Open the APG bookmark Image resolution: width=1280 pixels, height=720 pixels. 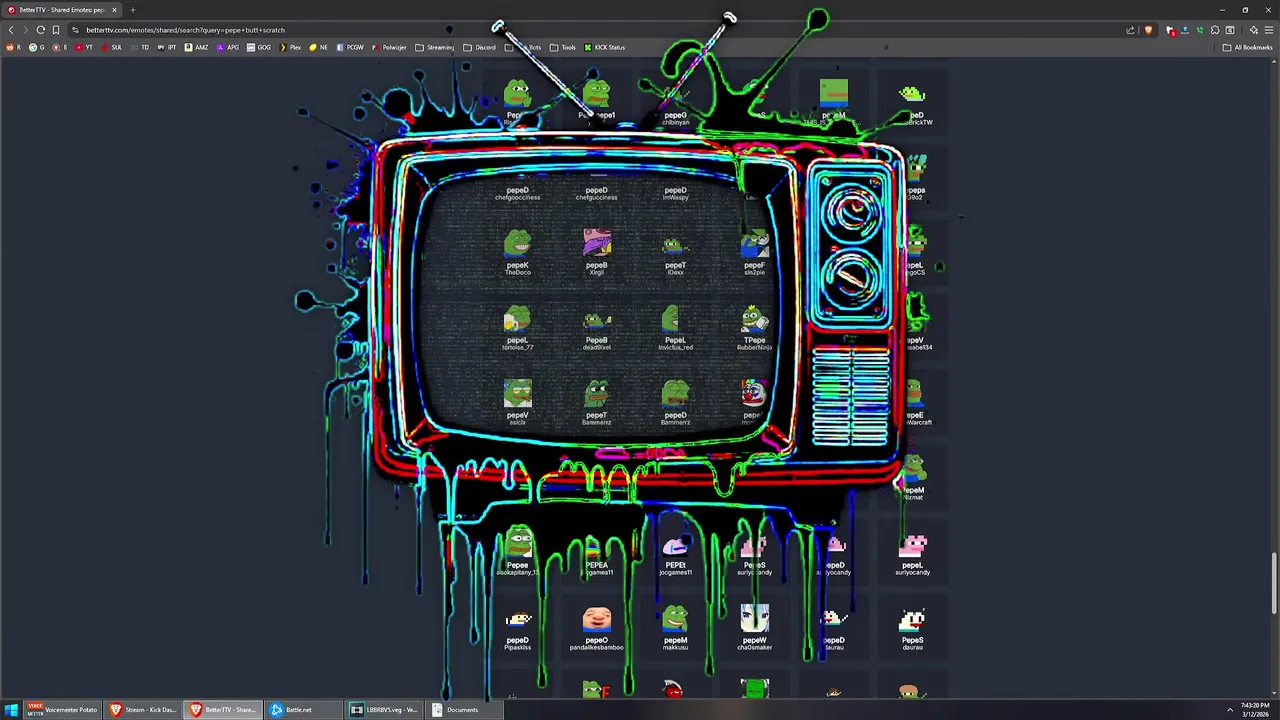227,47
